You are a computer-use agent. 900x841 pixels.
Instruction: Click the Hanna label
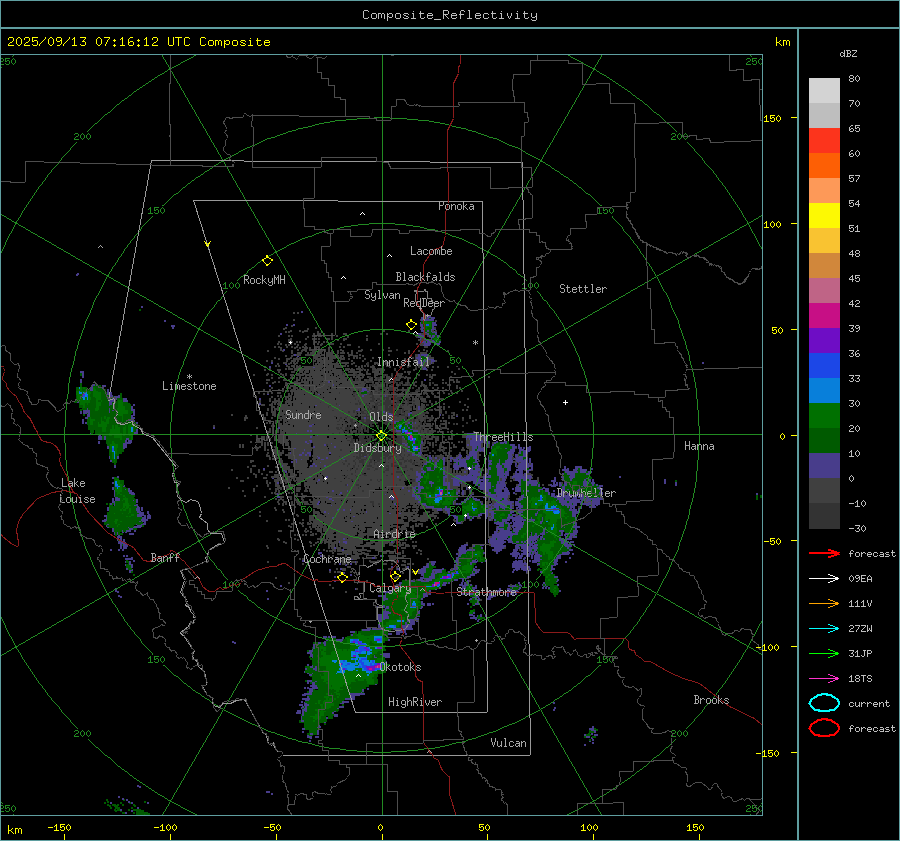pos(699,446)
